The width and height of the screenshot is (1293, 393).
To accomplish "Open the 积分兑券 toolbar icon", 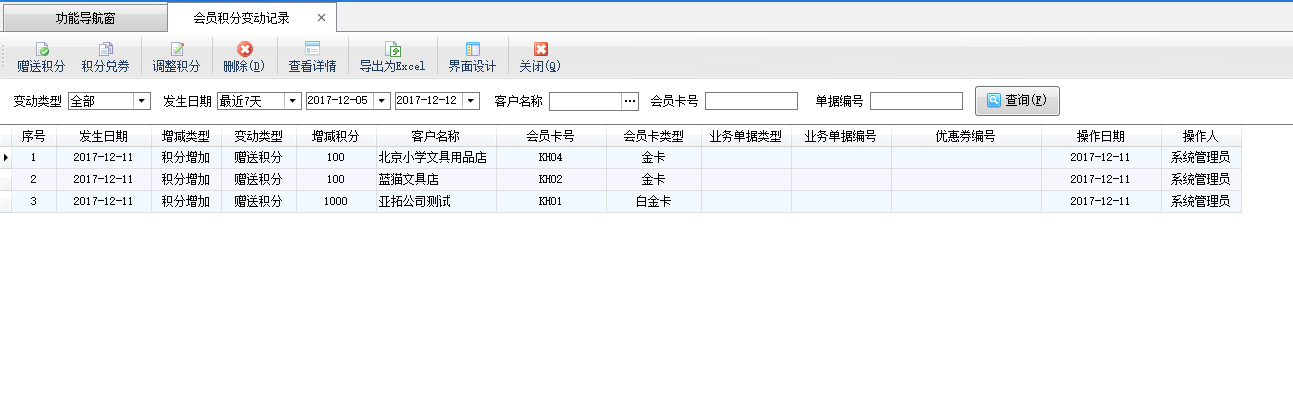I will tap(105, 49).
